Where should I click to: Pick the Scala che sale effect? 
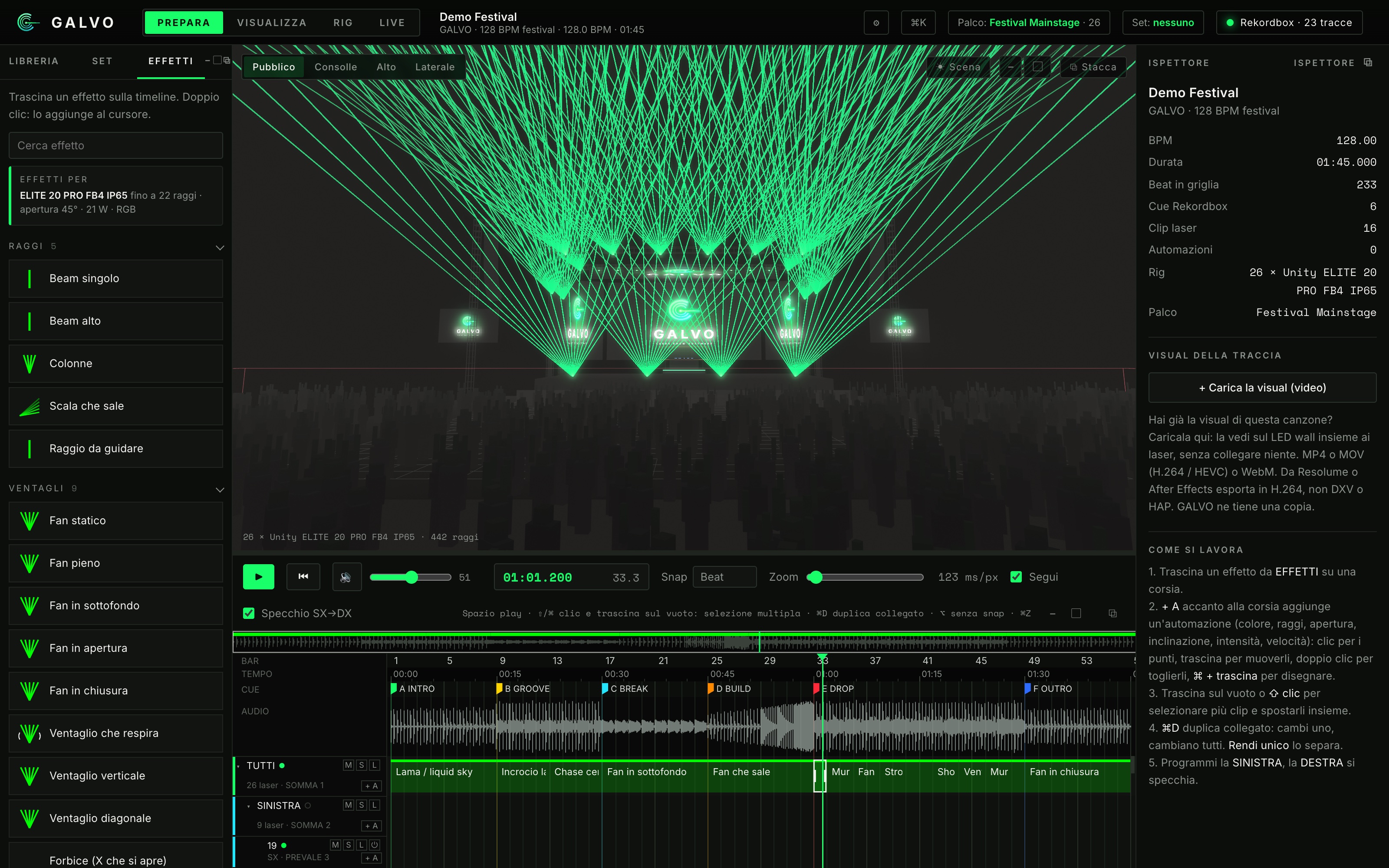click(x=116, y=406)
